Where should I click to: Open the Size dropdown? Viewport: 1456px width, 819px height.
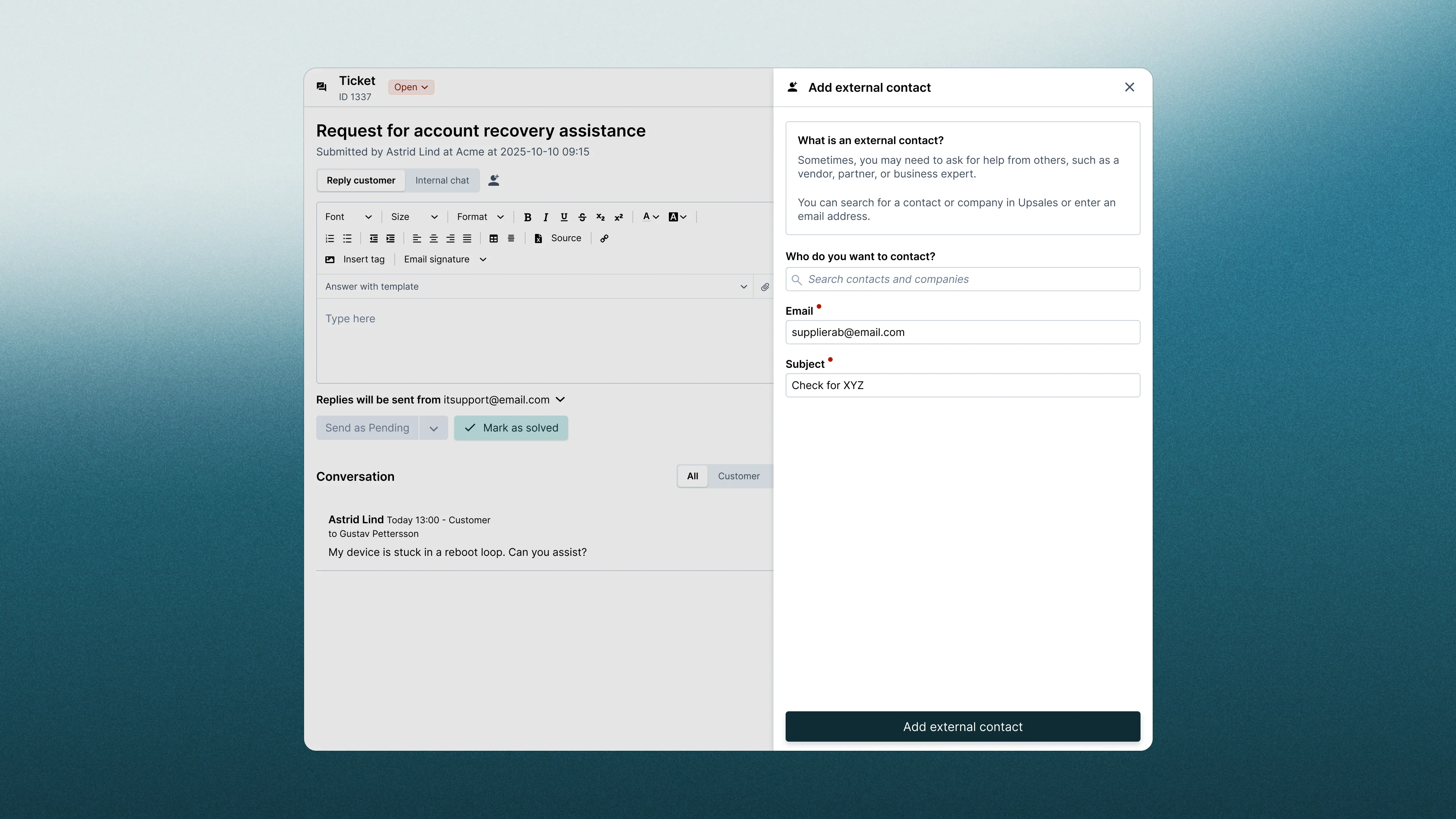pos(414,217)
